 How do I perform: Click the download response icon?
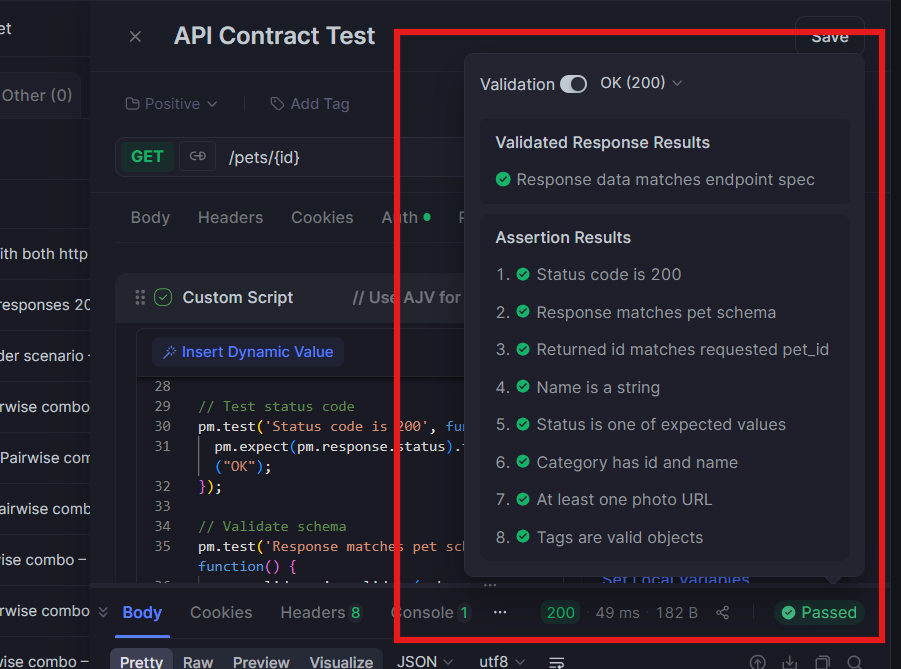click(x=791, y=661)
